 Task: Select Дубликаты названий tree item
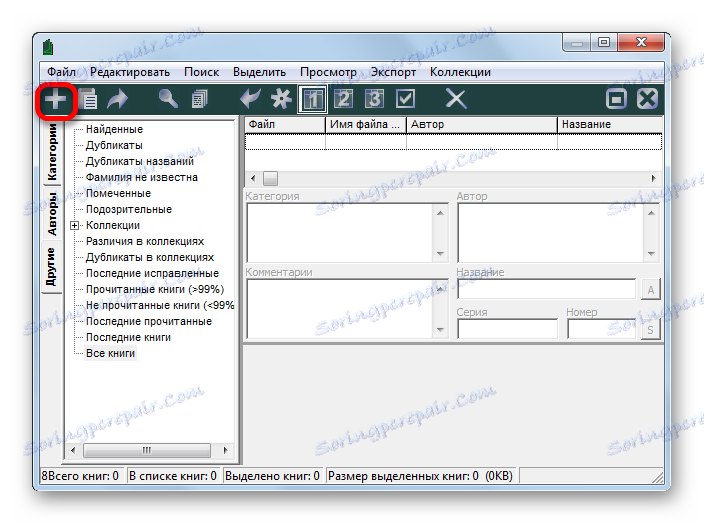tap(140, 161)
